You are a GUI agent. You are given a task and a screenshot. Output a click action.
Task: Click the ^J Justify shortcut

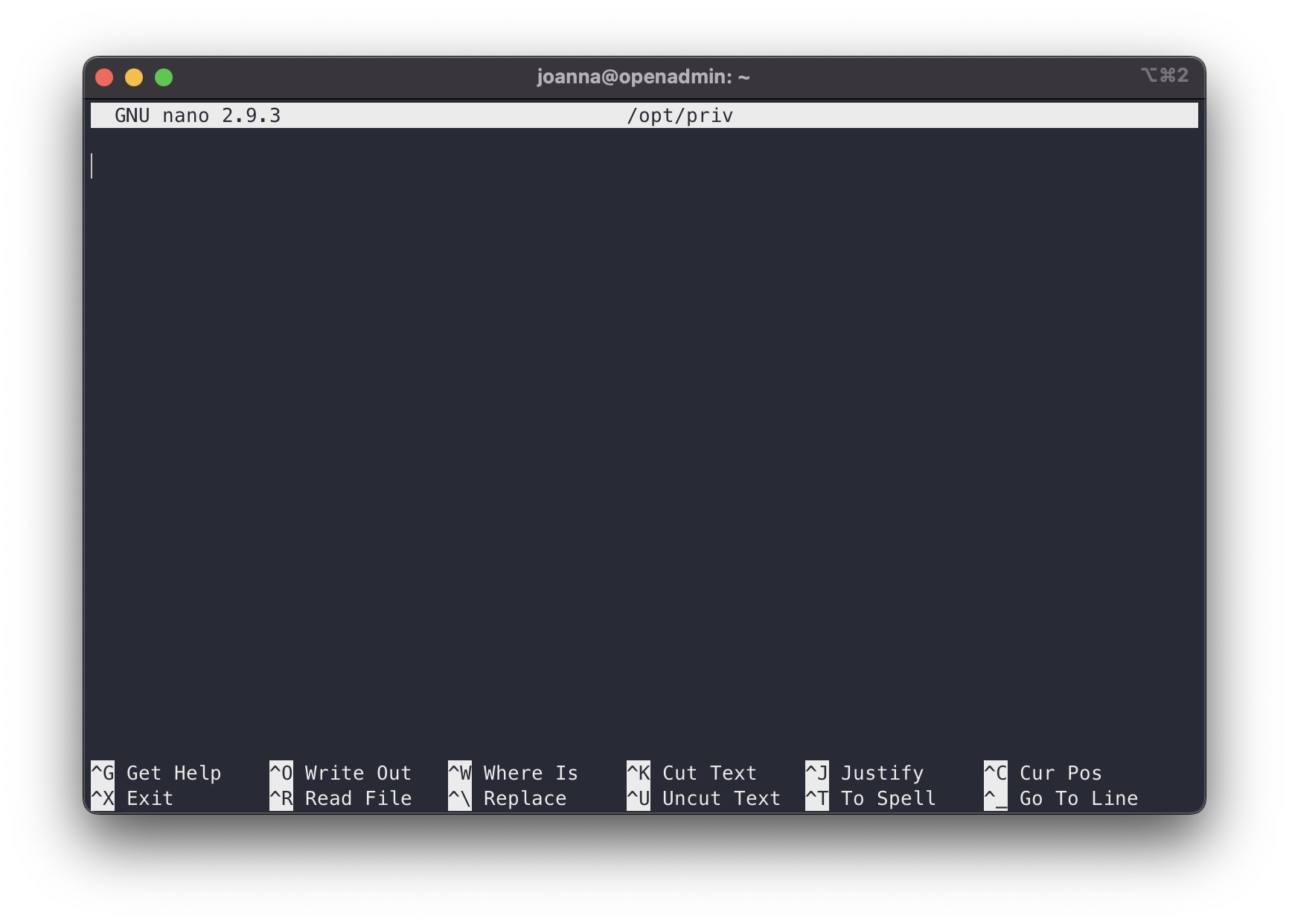[865, 773]
